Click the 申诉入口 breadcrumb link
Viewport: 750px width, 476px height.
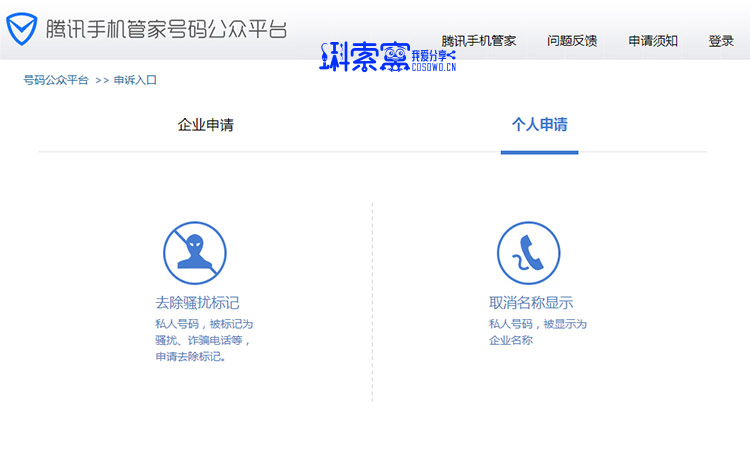(135, 80)
